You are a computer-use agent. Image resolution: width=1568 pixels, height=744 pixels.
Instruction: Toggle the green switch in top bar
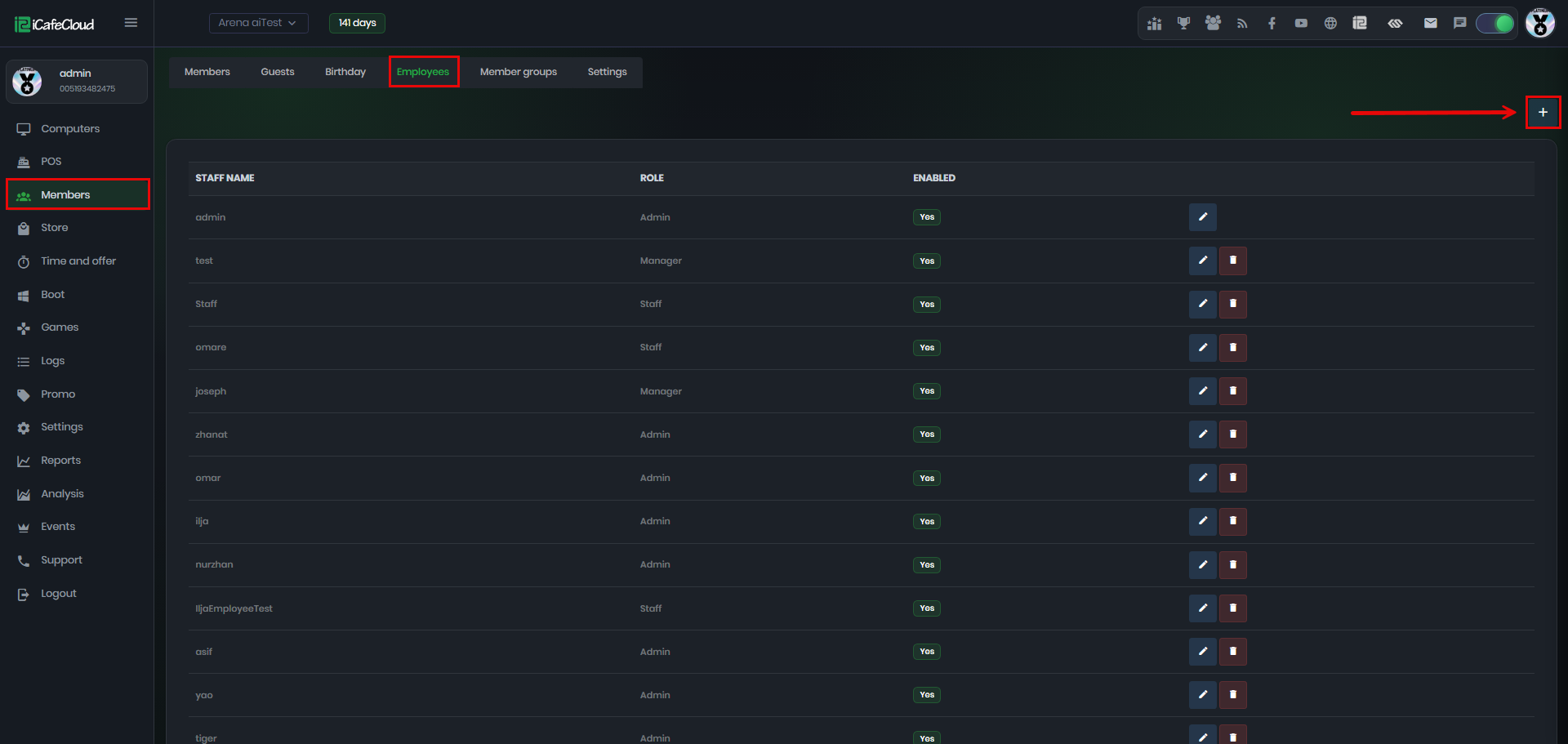1495,24
